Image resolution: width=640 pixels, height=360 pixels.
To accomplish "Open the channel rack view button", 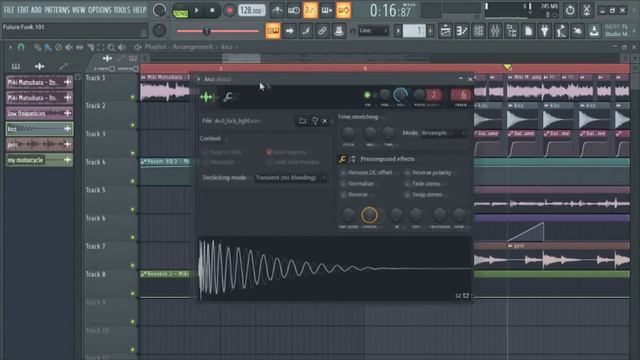I will pyautogui.click(x=478, y=31).
